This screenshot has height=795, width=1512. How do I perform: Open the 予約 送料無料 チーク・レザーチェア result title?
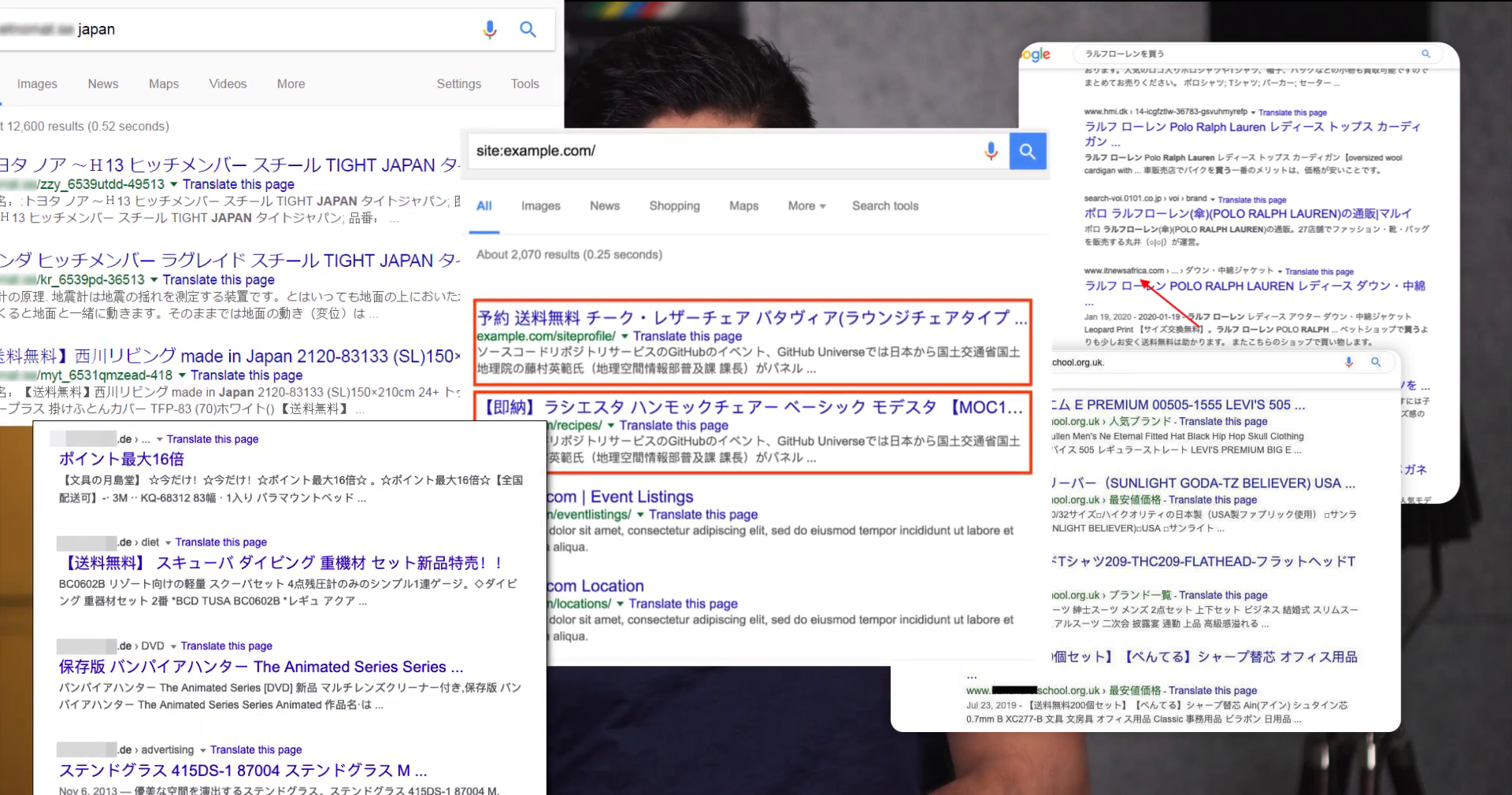752,317
